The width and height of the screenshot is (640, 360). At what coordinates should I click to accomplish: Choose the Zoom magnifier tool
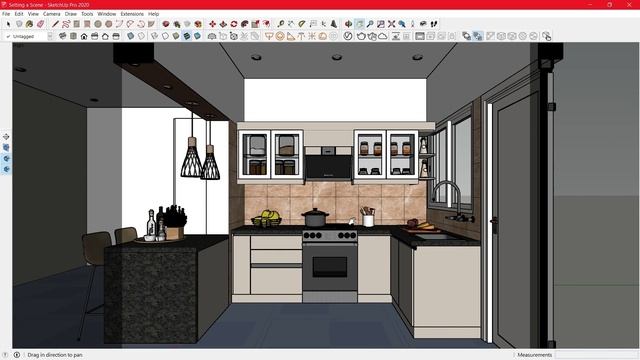click(370, 24)
